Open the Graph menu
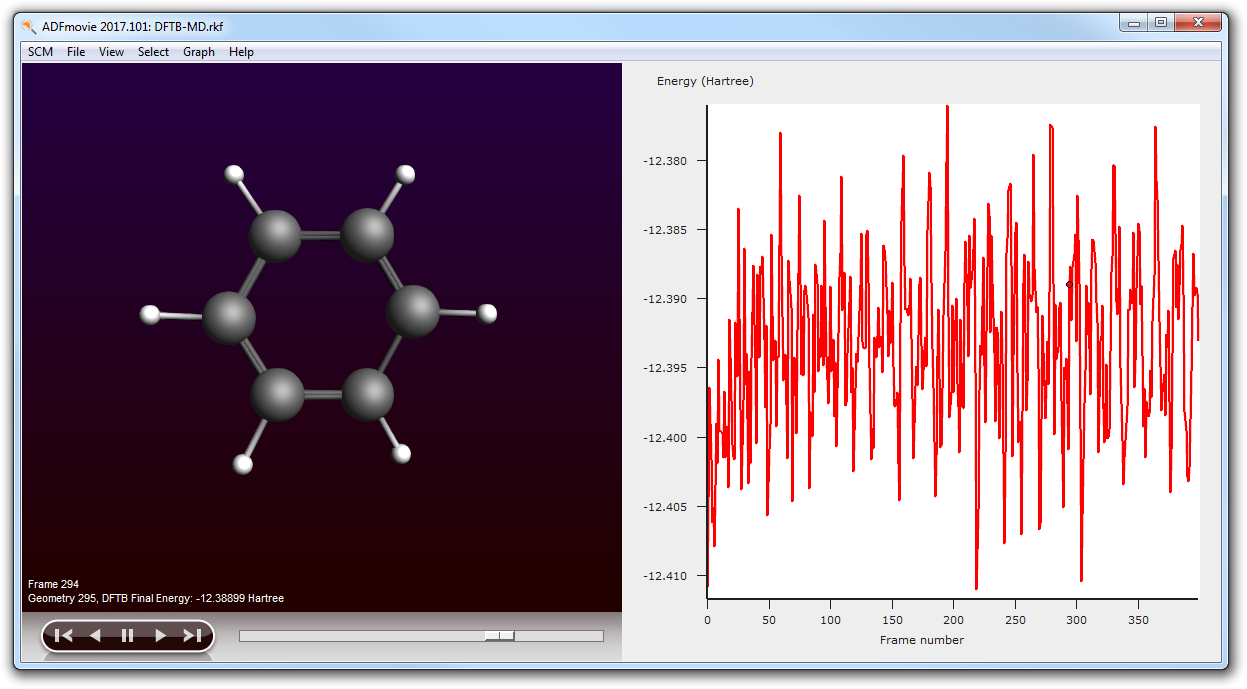Image resolution: width=1247 pixels, height=689 pixels. 199,52
